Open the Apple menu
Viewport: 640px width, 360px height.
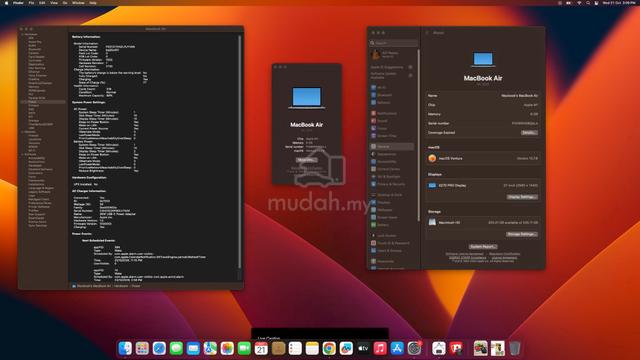click(6, 3)
